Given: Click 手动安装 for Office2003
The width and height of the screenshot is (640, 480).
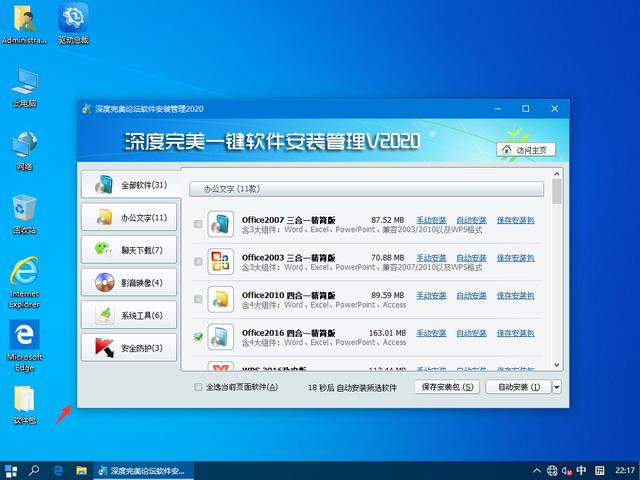Looking at the screenshot, I should click(x=431, y=258).
